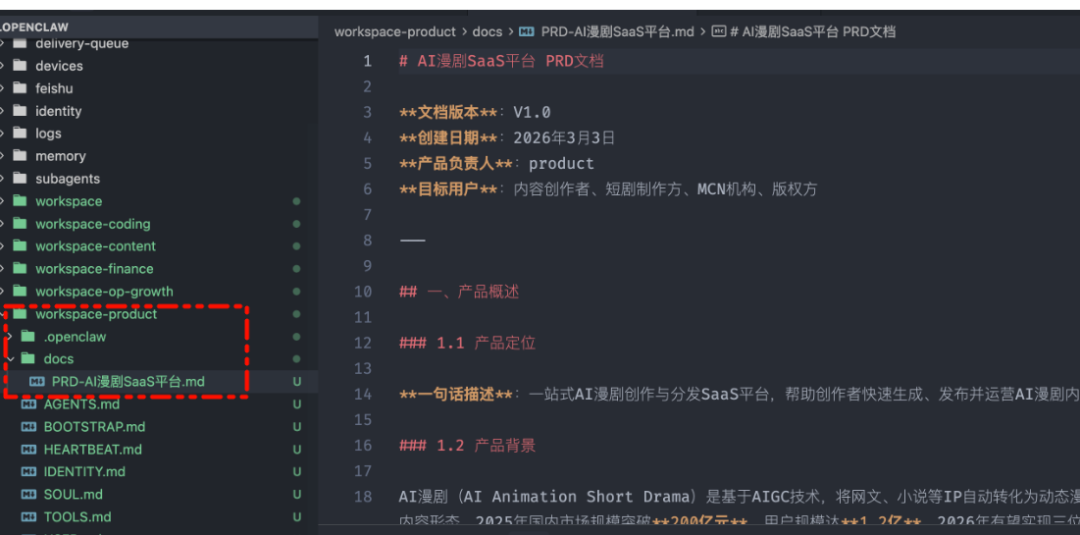Click the 1.2 产品背景 heading
Viewport: 1080px width, 535px height.
click(x=467, y=445)
